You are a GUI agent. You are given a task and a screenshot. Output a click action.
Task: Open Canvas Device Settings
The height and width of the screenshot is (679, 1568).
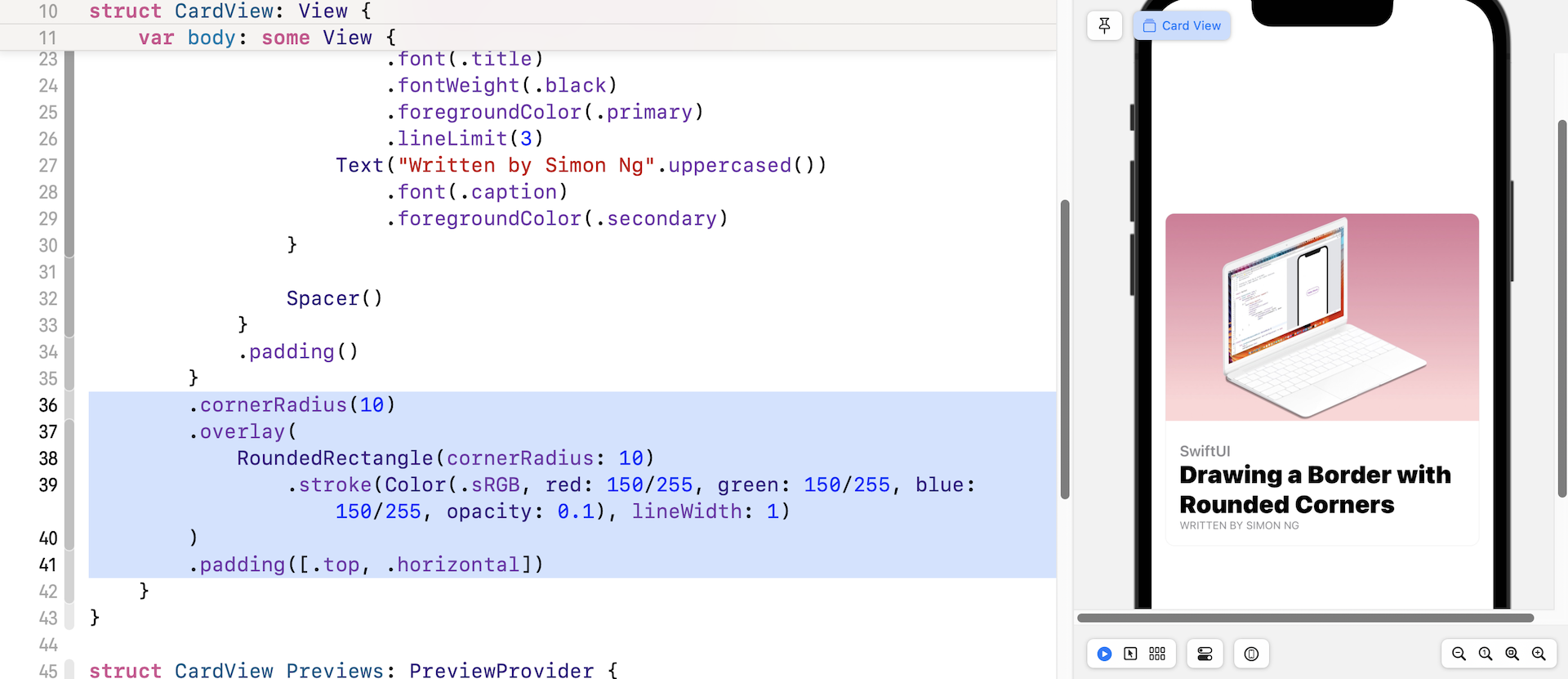click(x=1205, y=654)
